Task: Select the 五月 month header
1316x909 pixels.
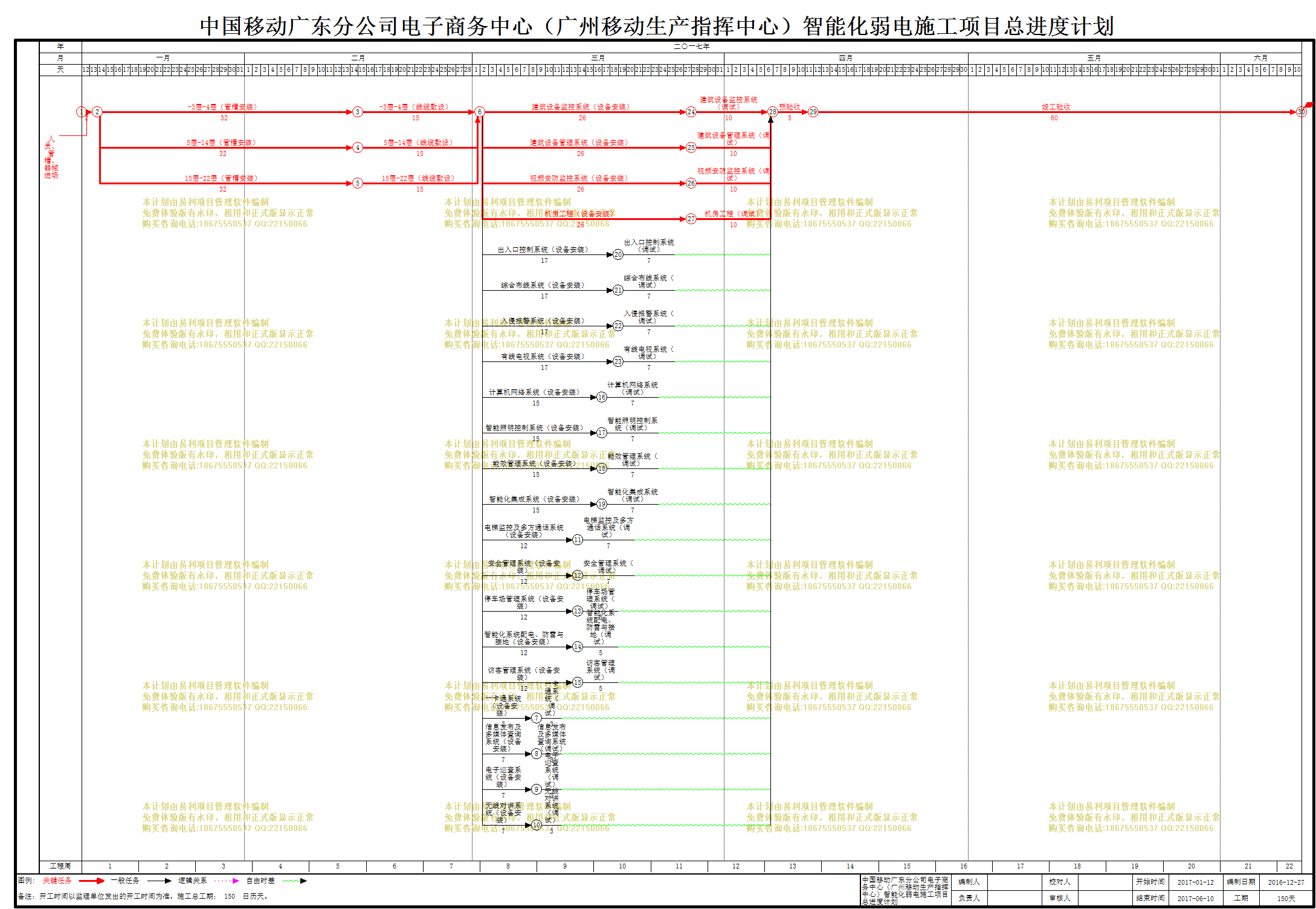Action: coord(1094,58)
